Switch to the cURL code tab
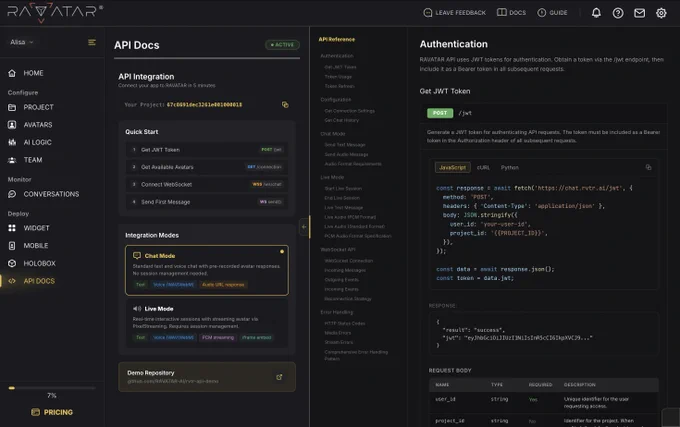 pyautogui.click(x=483, y=167)
